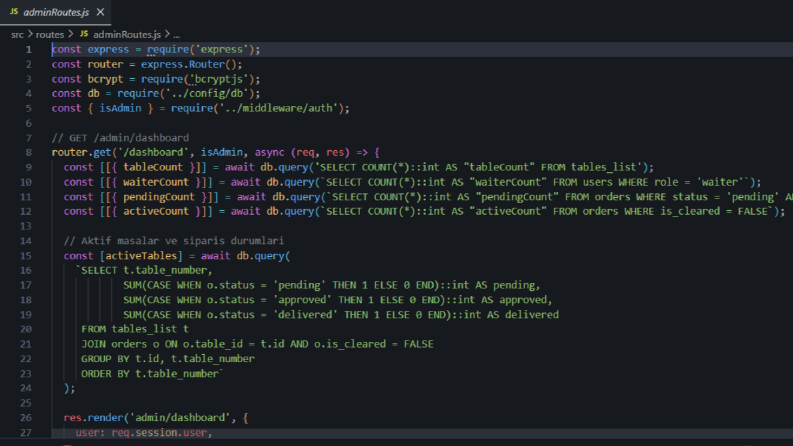Click 'activeCount' variable on line 12
Screen dimensions: 793x446
coord(156,211)
